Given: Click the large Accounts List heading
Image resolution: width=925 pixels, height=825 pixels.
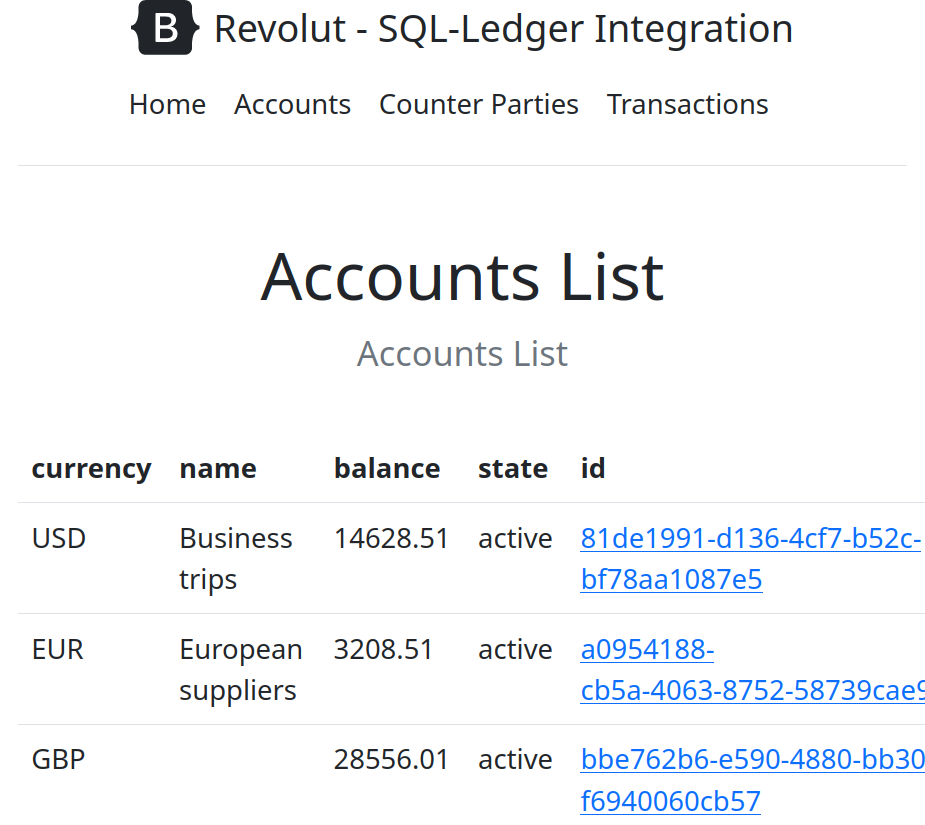Looking at the screenshot, I should tap(462, 276).
